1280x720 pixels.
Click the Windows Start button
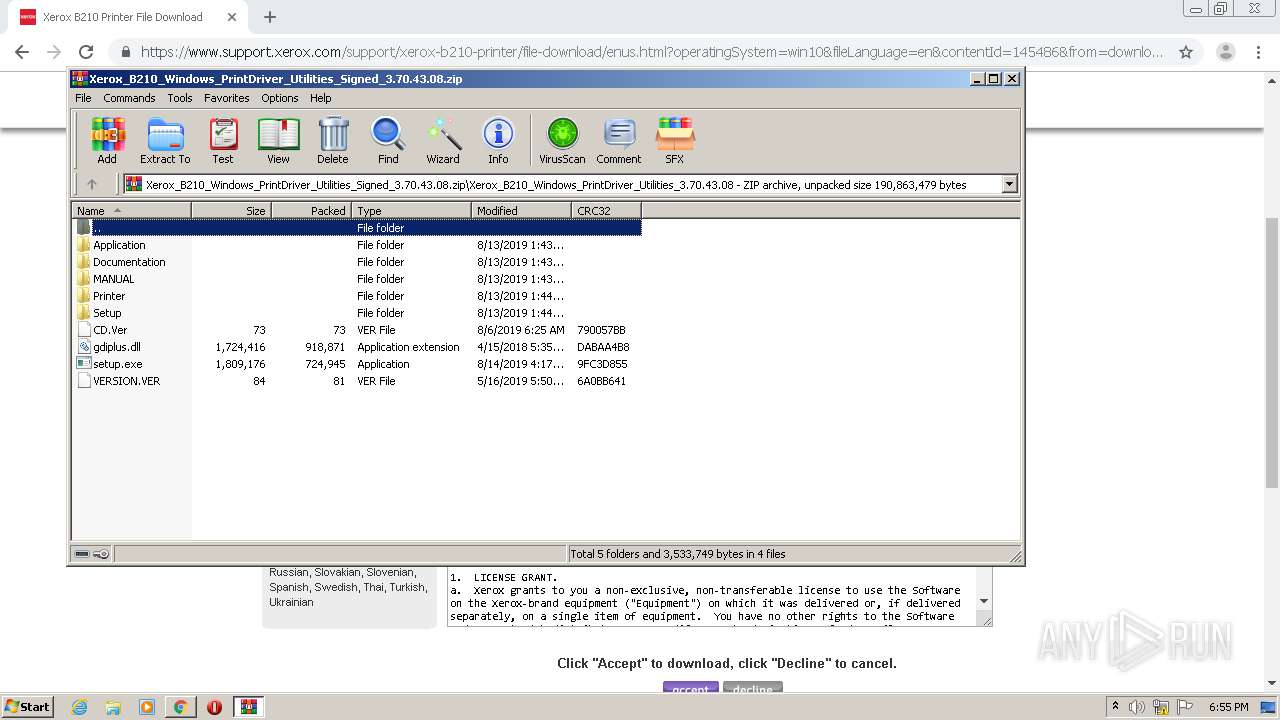point(28,706)
